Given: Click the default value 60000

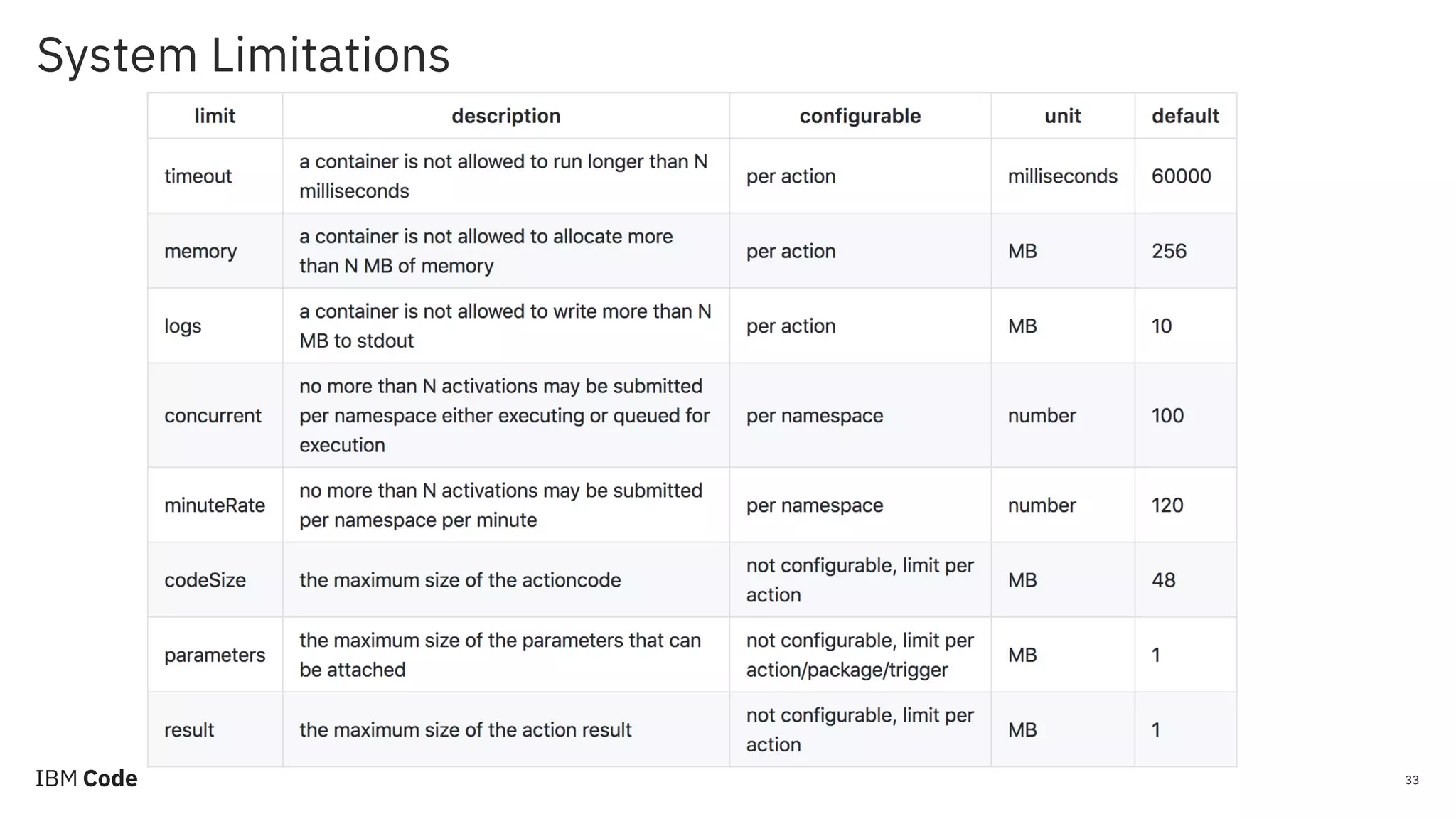Looking at the screenshot, I should (1181, 176).
